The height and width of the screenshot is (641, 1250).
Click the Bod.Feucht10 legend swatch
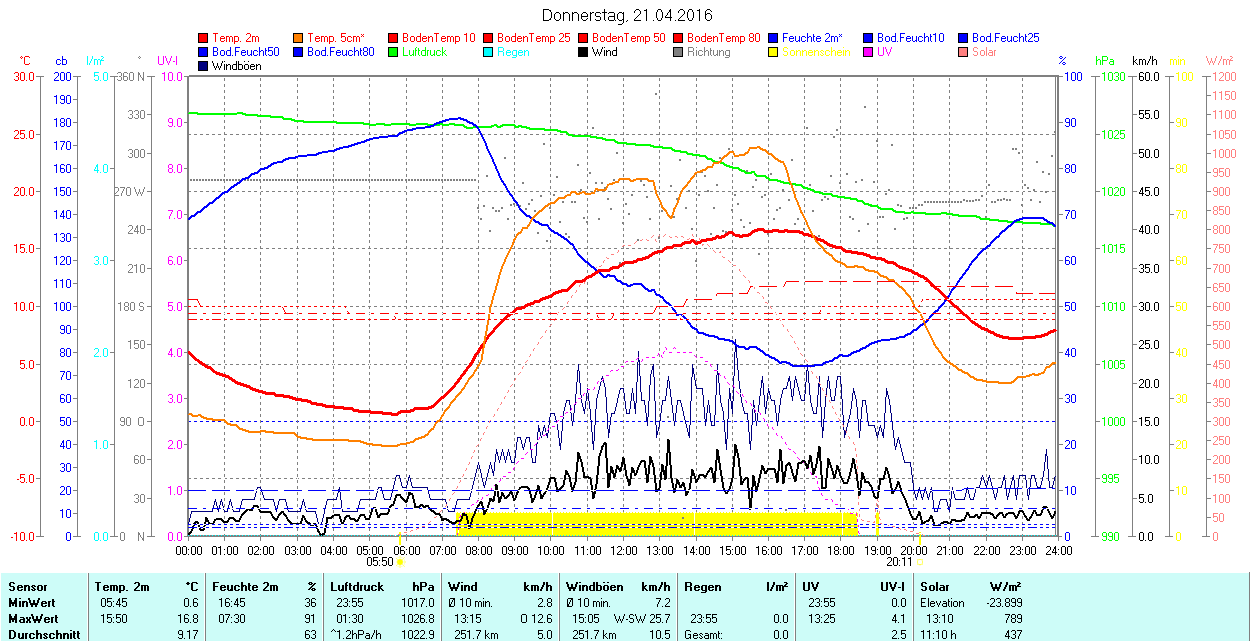[x=868, y=38]
